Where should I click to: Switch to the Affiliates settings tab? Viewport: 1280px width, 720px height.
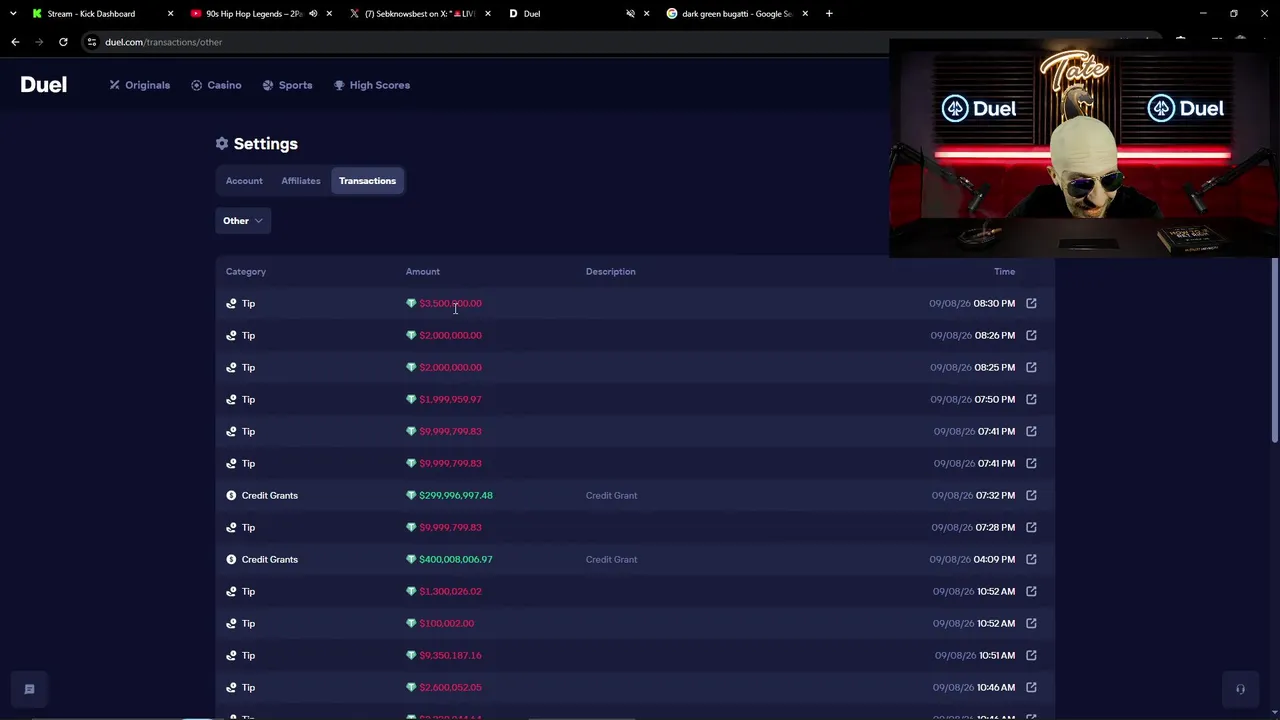point(301,181)
